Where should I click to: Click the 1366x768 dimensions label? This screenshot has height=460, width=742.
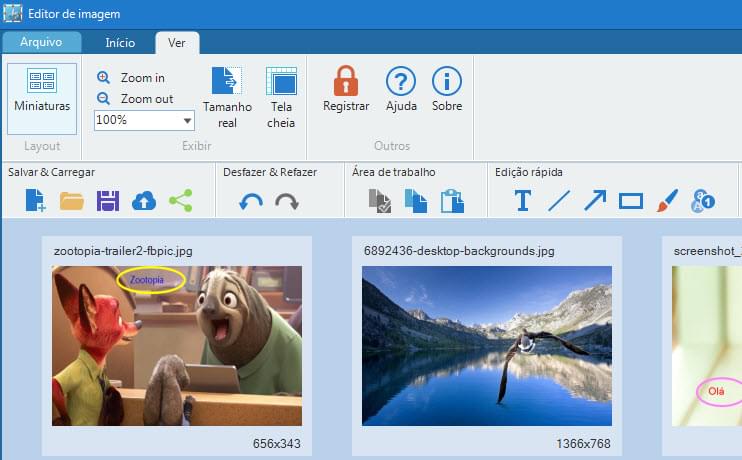point(583,443)
